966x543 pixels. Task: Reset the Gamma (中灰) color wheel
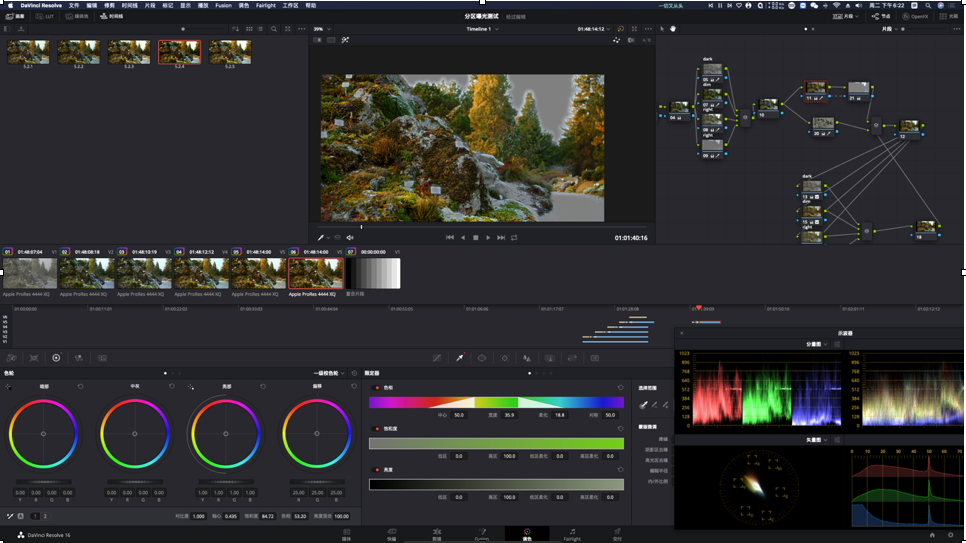[171, 386]
